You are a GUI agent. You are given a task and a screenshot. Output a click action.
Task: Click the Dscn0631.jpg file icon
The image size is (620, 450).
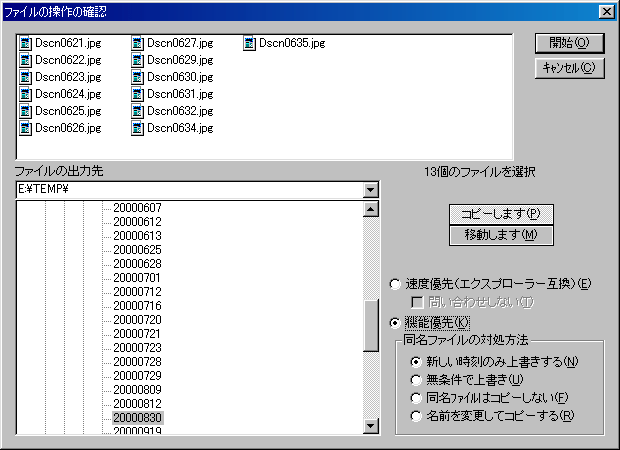pos(137,94)
